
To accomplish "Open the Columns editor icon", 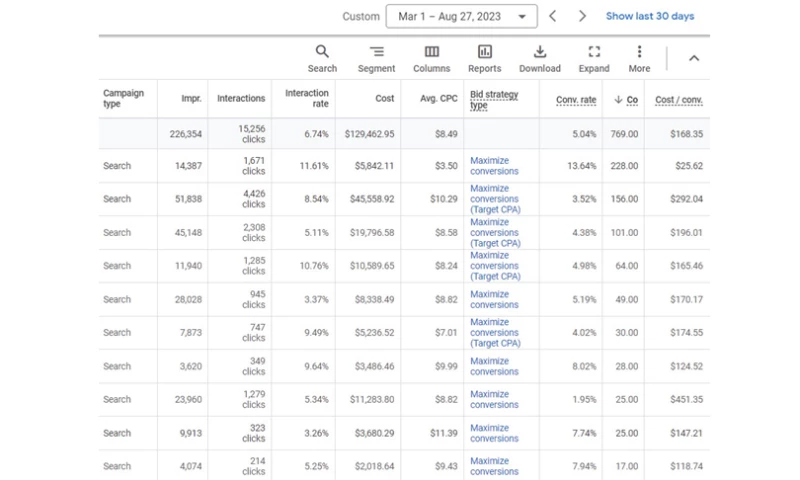I will [x=431, y=52].
